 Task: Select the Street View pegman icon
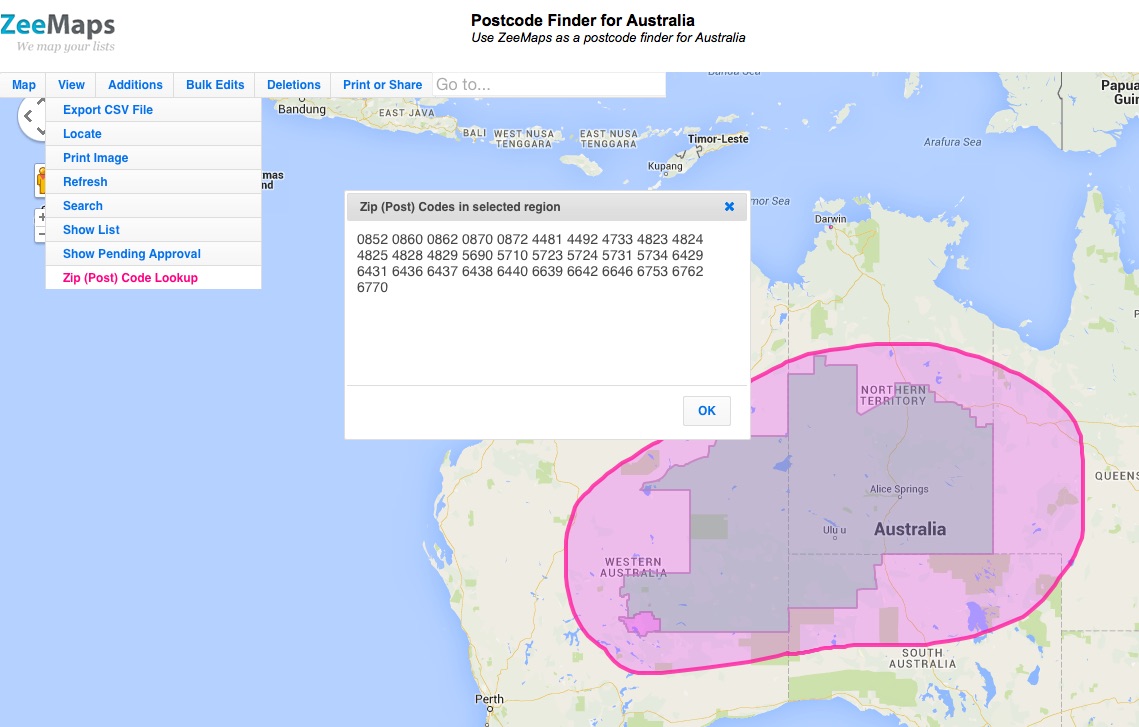click(42, 178)
